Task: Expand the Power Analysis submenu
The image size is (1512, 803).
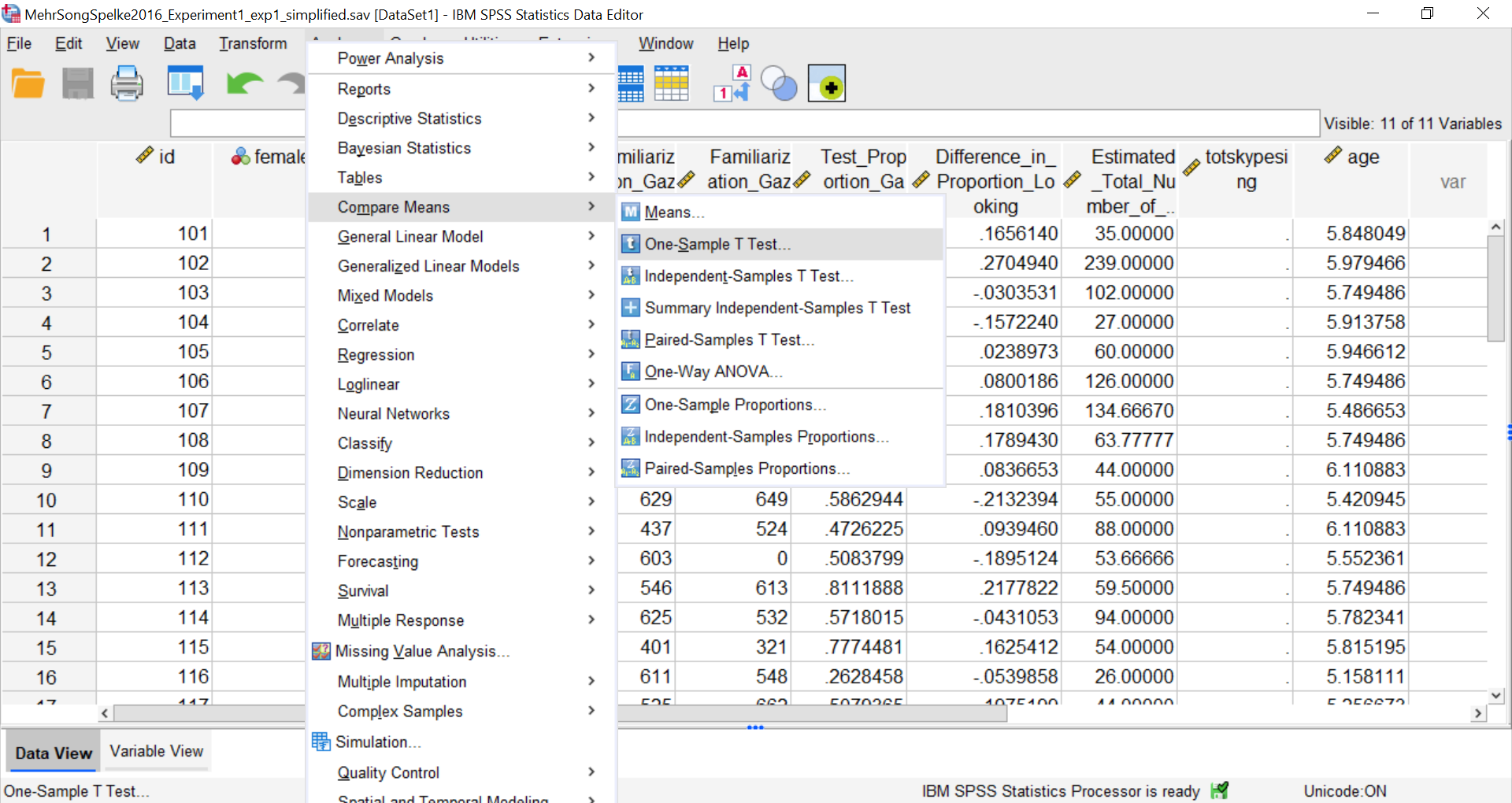Action: [461, 58]
